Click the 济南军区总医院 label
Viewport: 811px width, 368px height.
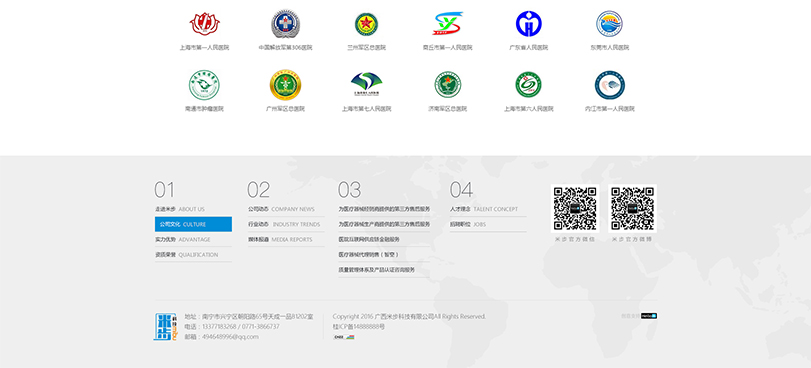point(447,109)
